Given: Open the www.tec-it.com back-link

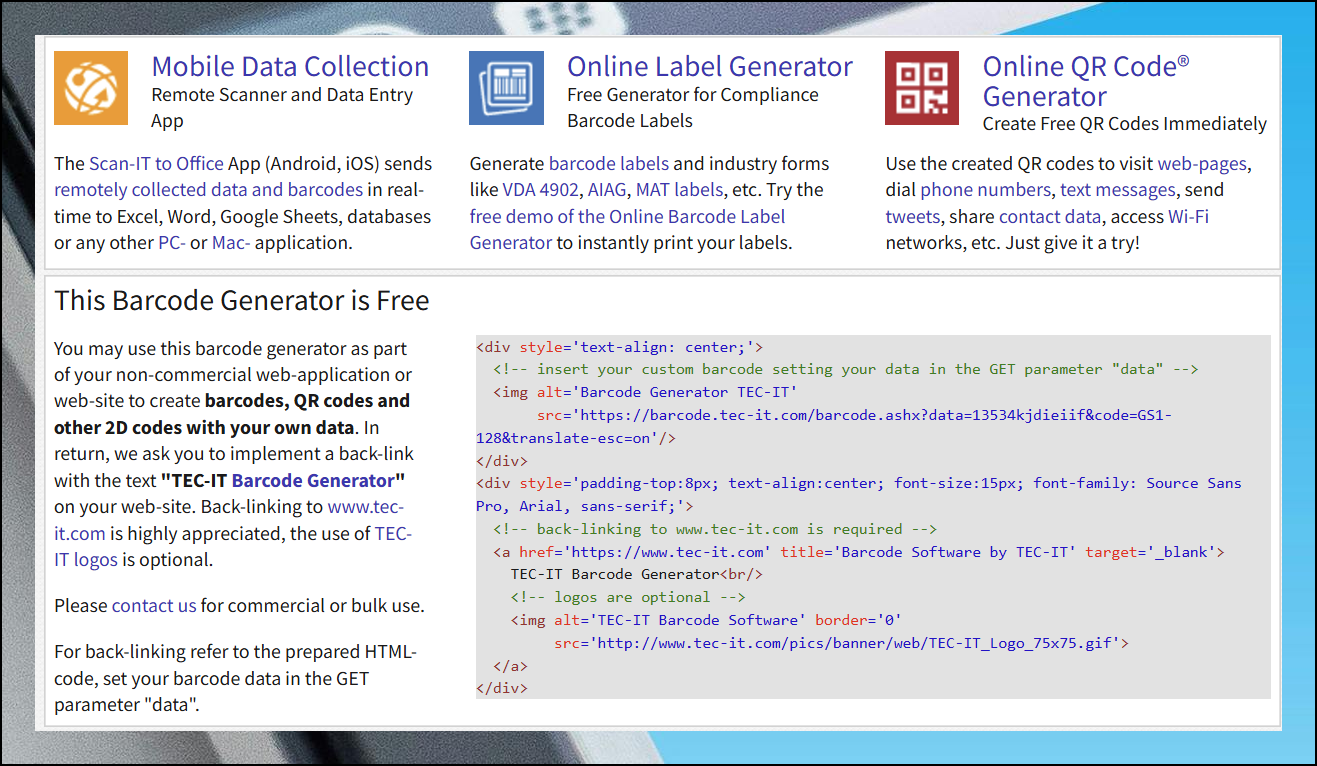Looking at the screenshot, I should coord(229,520).
